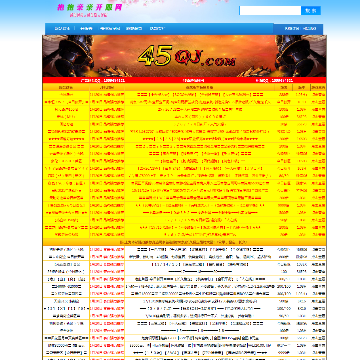Viewport: 360px width, 360px height.
Task: Open the server name link in the first yellow row
Action: [66, 95]
